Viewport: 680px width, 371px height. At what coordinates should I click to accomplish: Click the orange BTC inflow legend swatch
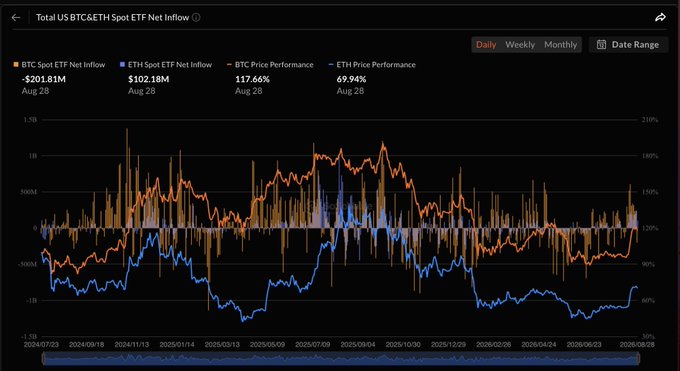click(16, 65)
